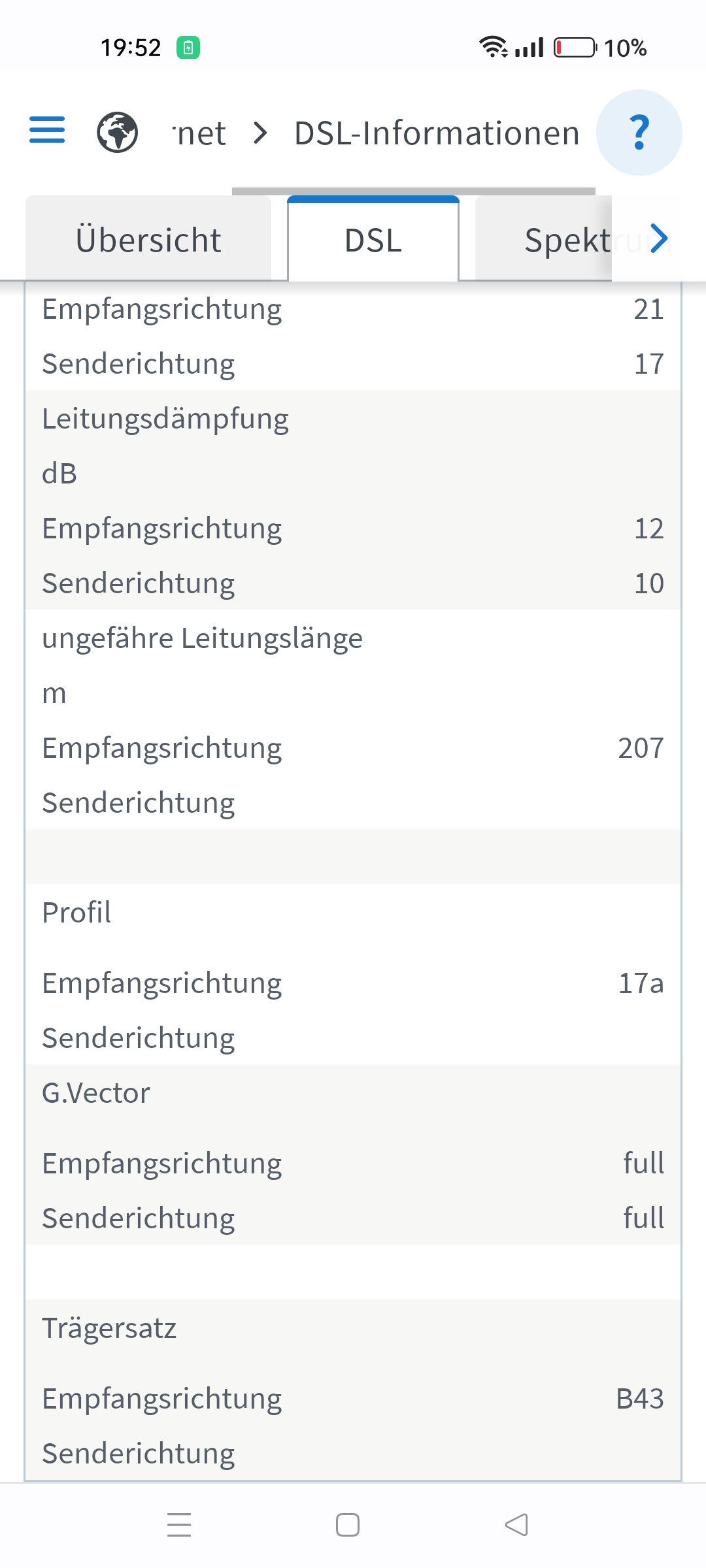Image resolution: width=706 pixels, height=1568 pixels.
Task: Open the hamburger navigation menu
Action: click(47, 130)
